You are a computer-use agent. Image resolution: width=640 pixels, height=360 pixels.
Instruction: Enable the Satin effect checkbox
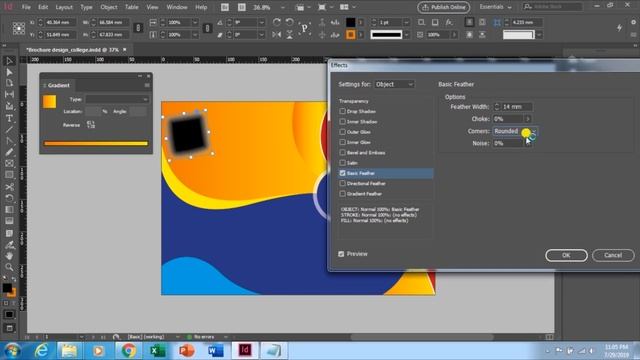(x=342, y=162)
